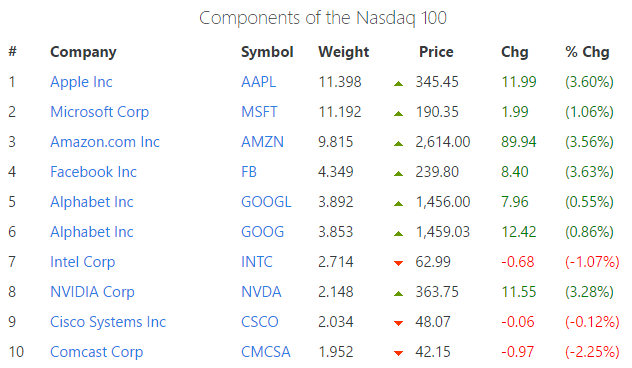Click the % Chg column header
Viewport: 632px width, 368px height.
pos(587,52)
